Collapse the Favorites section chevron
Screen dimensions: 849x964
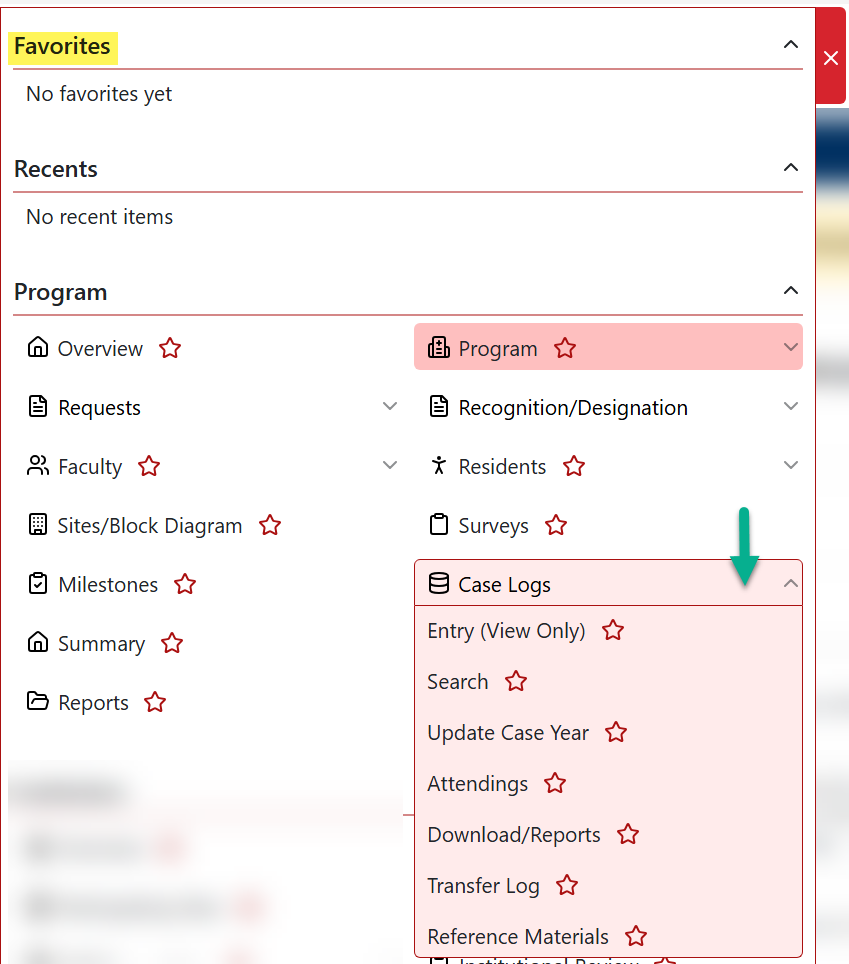[791, 44]
